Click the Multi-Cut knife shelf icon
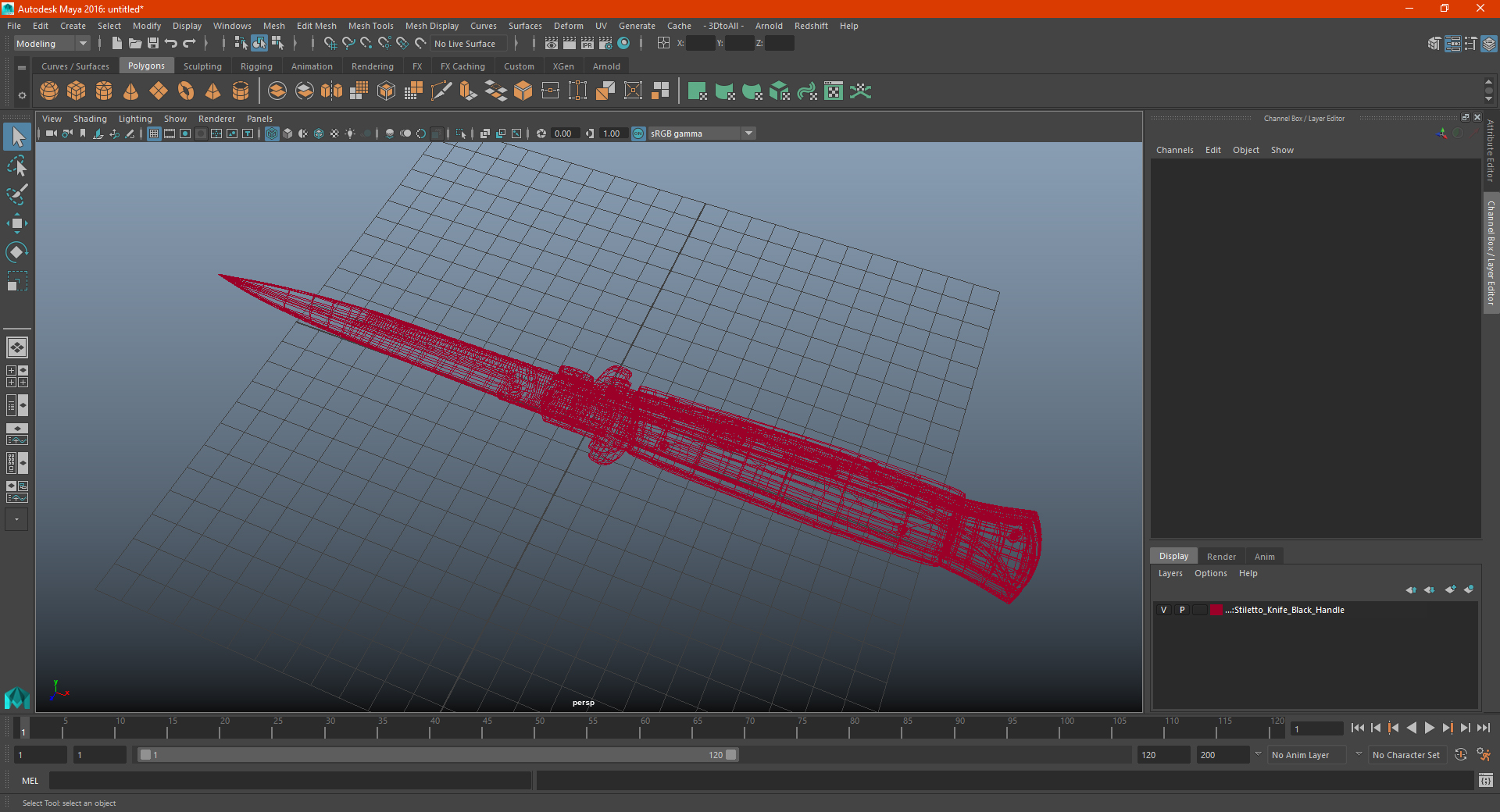Image resolution: width=1500 pixels, height=812 pixels. (441, 91)
